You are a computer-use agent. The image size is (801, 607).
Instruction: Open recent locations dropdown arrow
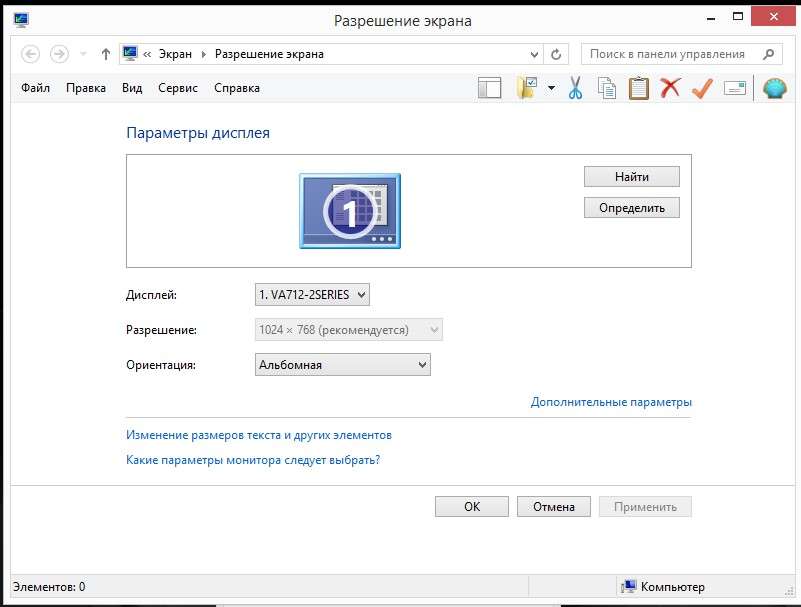[83, 54]
